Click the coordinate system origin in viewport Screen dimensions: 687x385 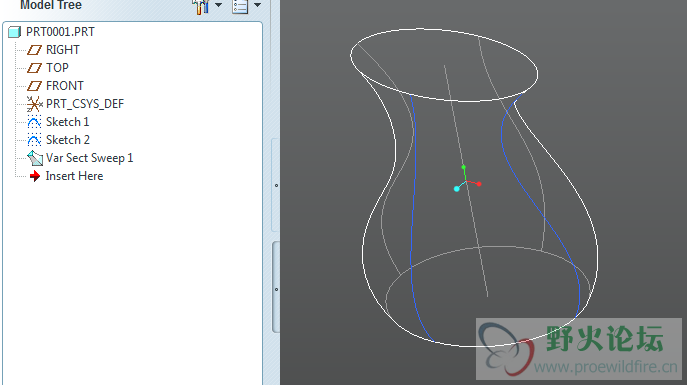(466, 181)
